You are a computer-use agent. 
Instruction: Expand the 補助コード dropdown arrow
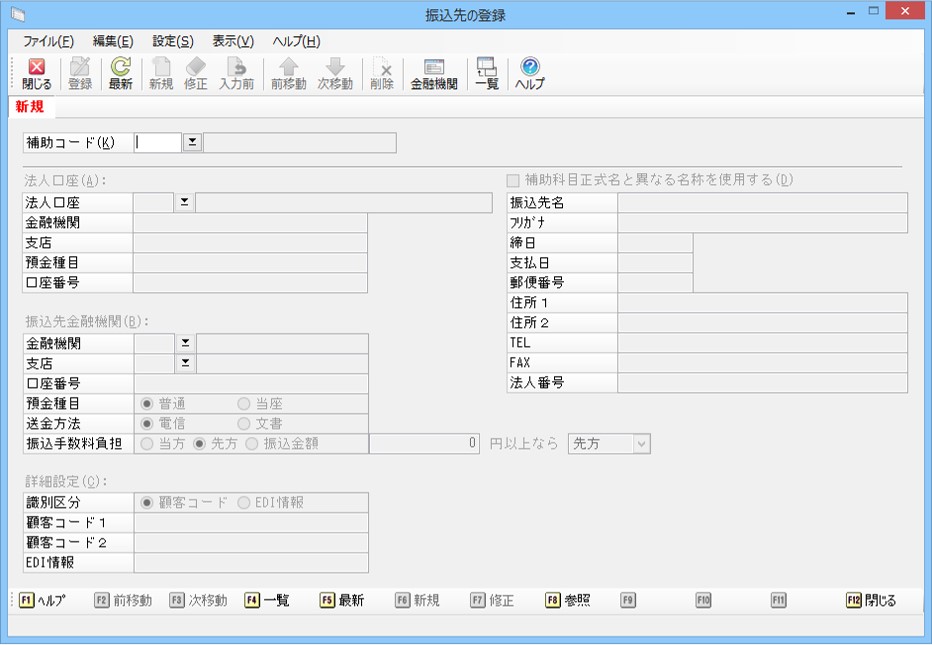tap(192, 143)
